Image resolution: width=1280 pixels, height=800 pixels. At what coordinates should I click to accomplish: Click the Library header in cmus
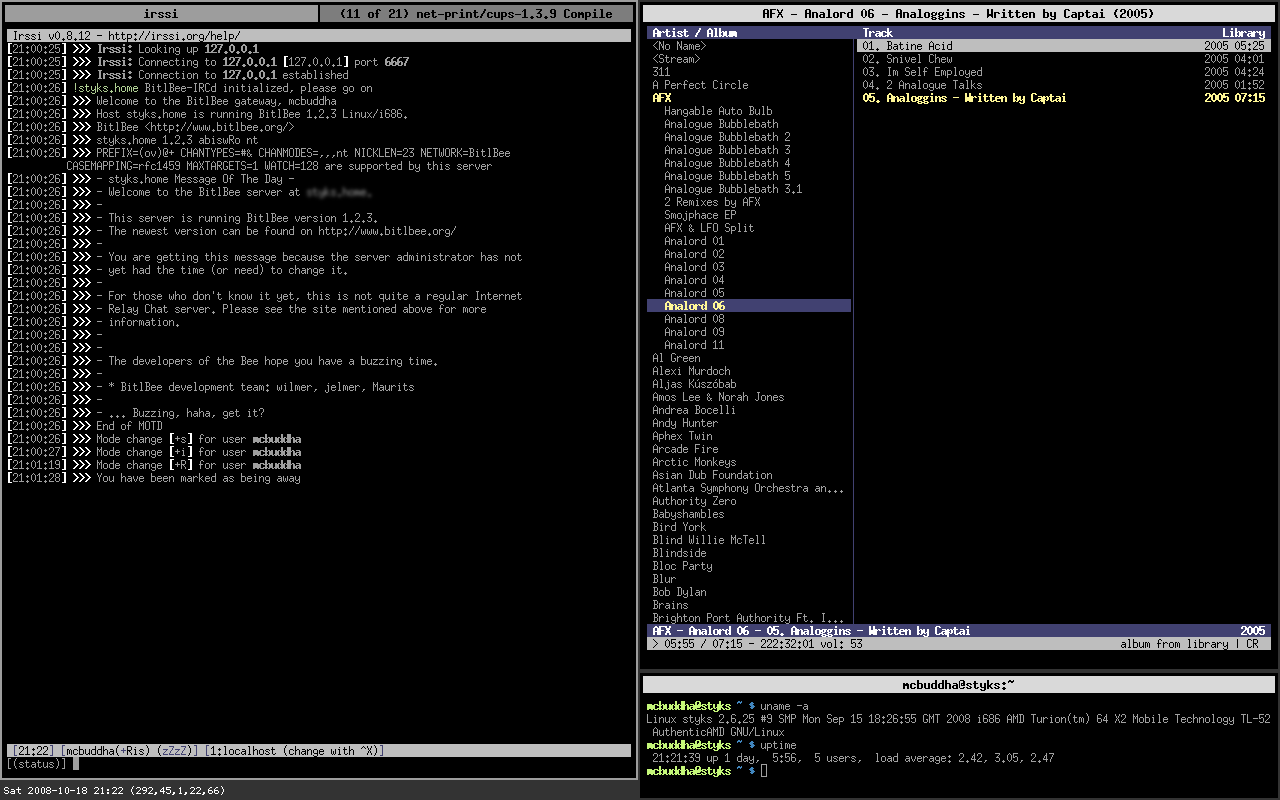pyautogui.click(x=1244, y=33)
